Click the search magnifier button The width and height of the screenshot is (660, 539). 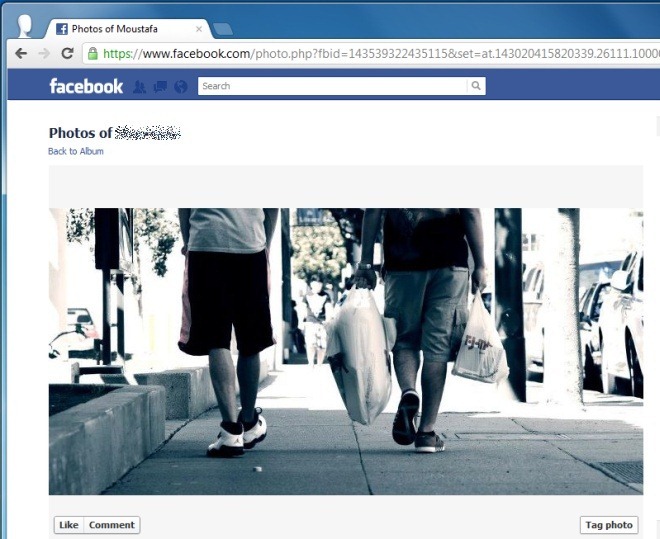(476, 86)
